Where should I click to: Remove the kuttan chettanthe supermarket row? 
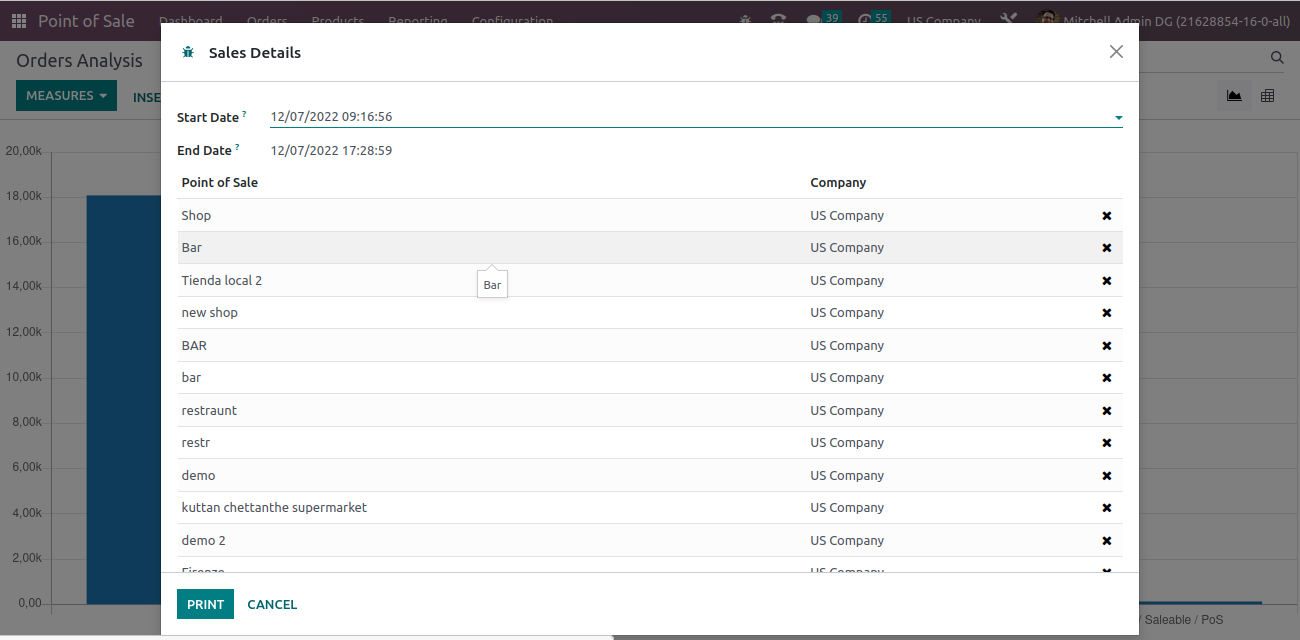(1107, 508)
